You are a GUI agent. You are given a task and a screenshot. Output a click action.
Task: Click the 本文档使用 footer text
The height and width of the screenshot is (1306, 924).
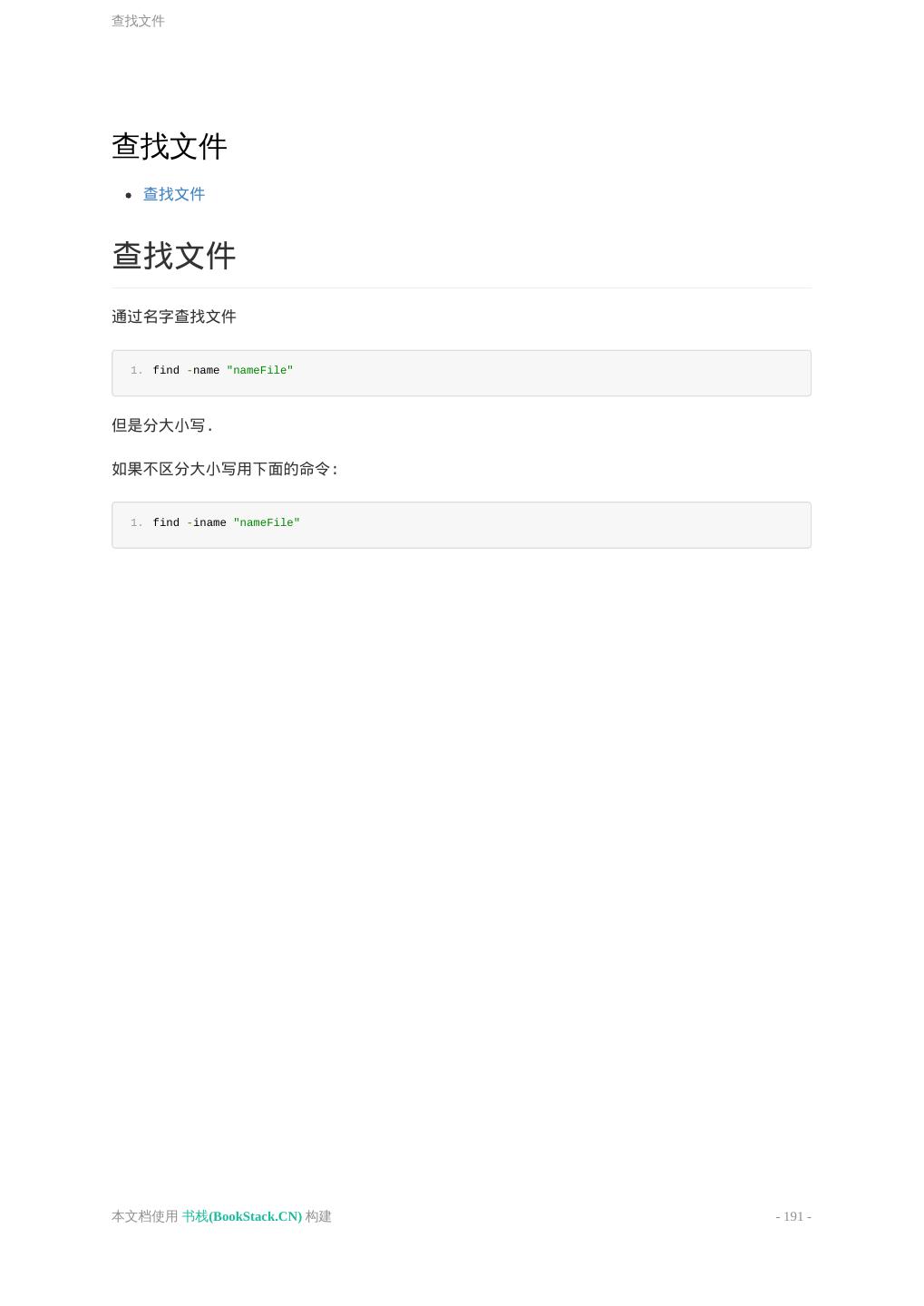point(145,1216)
